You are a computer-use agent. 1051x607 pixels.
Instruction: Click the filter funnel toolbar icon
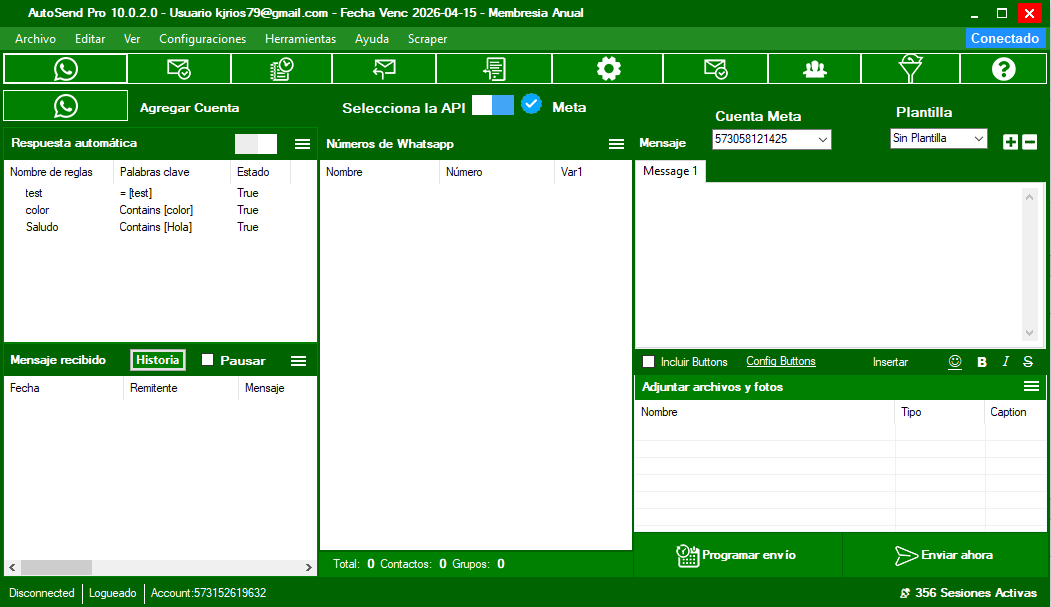pos(910,69)
